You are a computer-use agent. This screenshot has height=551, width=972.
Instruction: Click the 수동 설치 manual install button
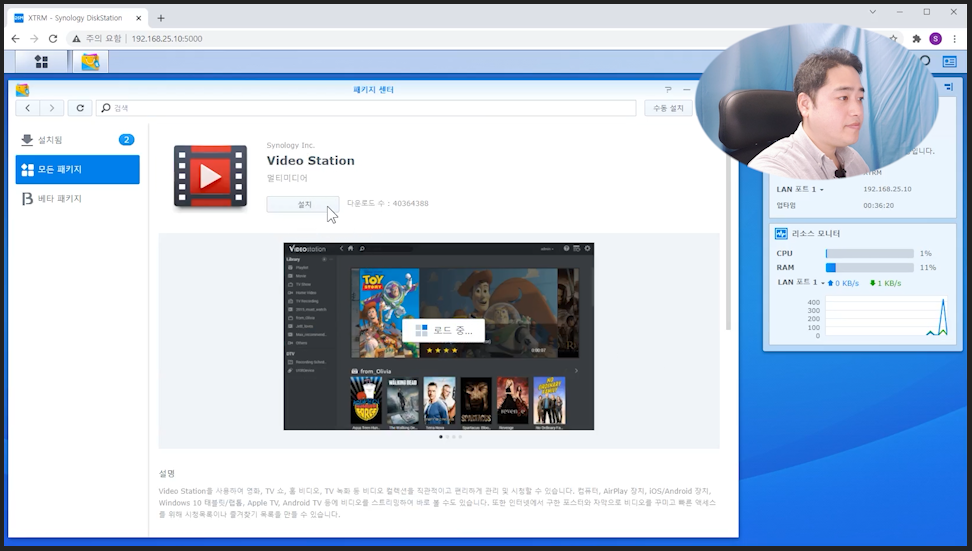point(668,108)
